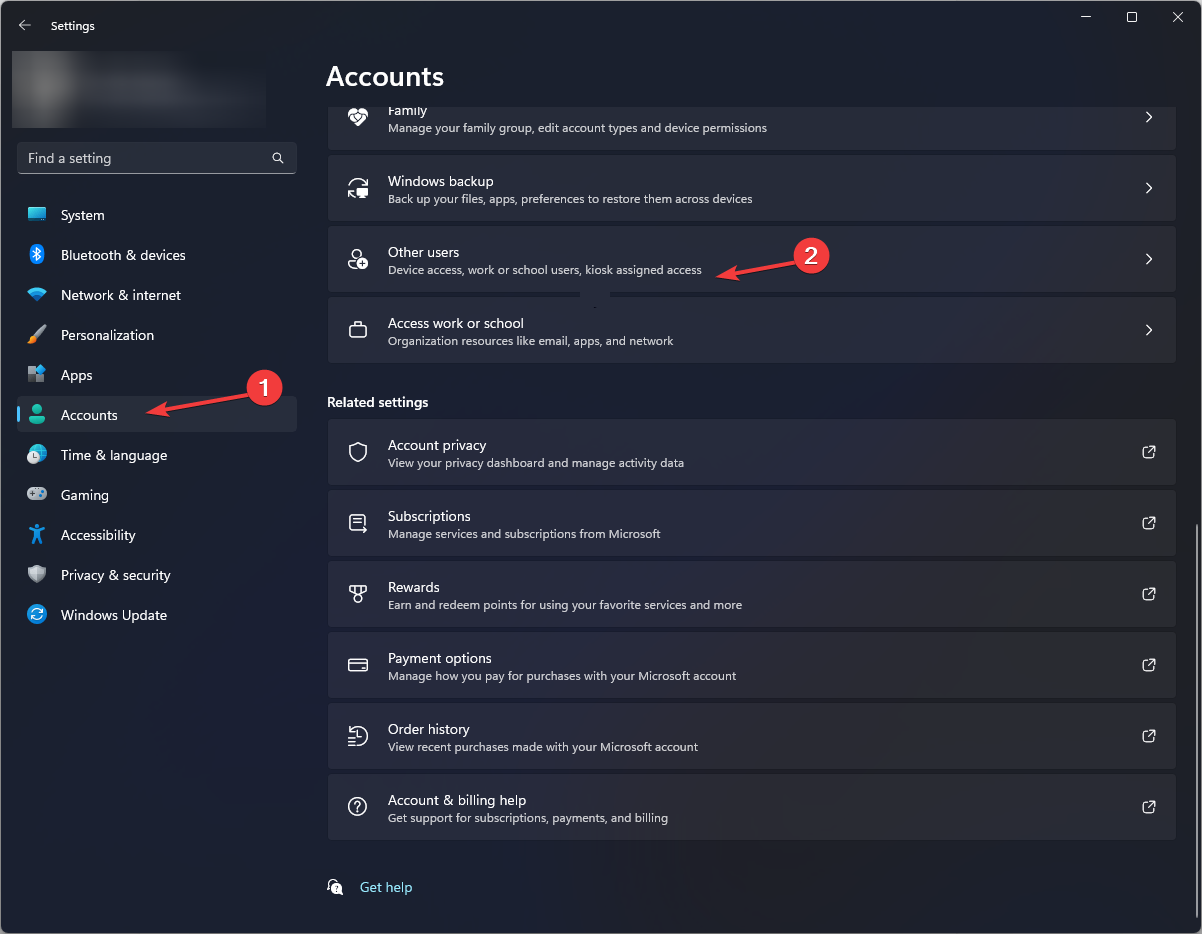
Task: Select the Gaming category
Action: pos(157,495)
